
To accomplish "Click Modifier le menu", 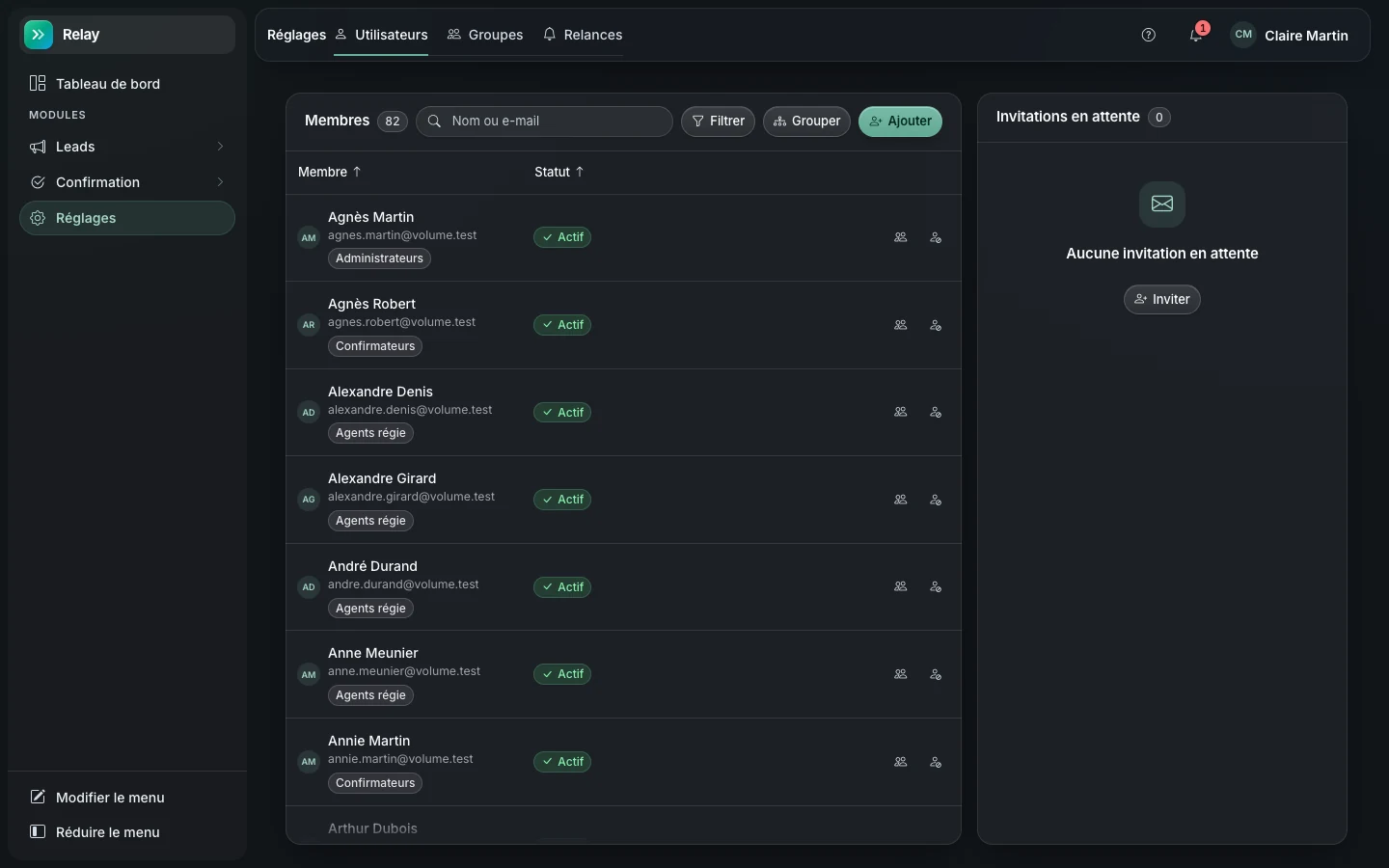I will (x=127, y=798).
